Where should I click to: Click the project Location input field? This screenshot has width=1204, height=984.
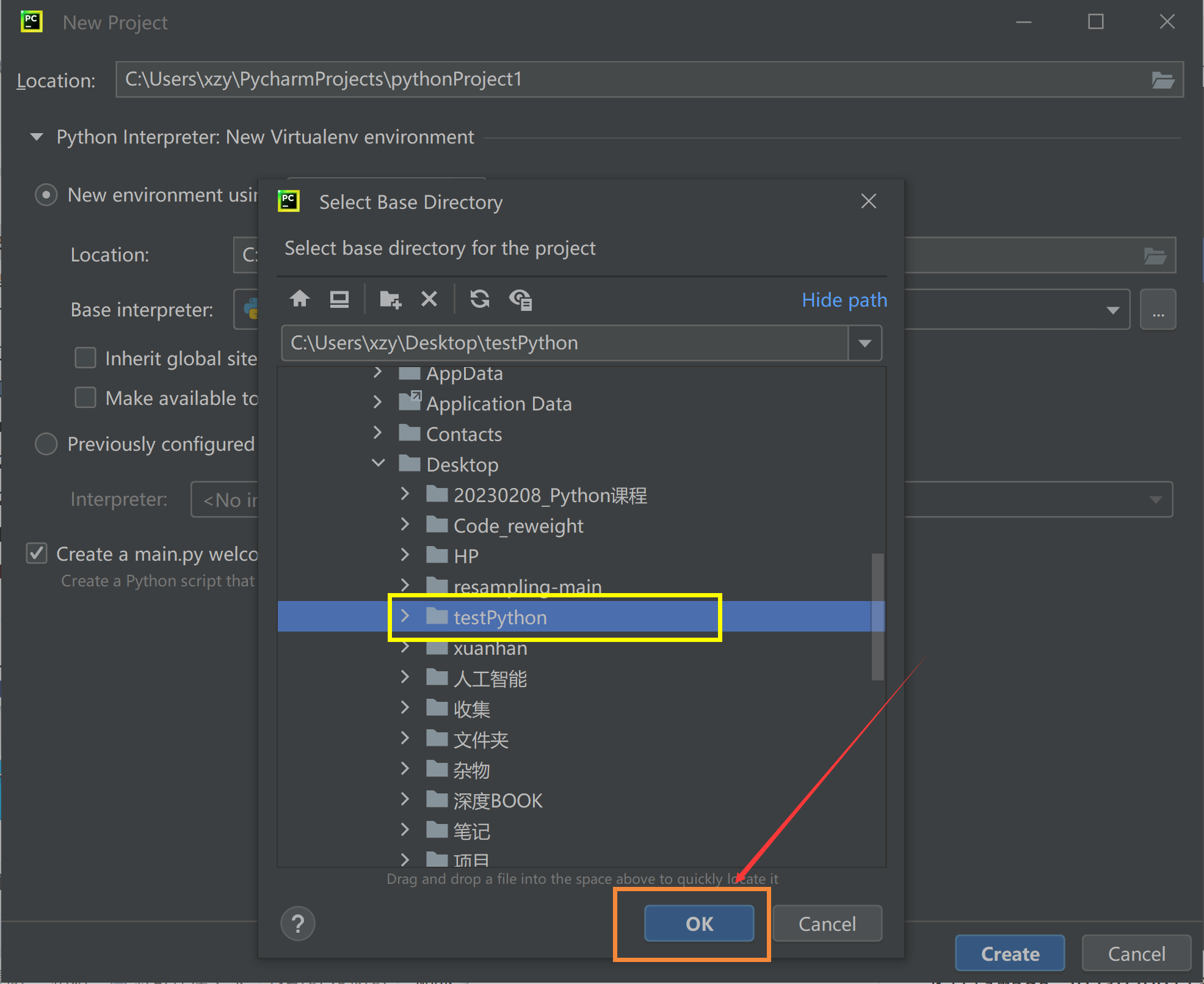pos(640,80)
